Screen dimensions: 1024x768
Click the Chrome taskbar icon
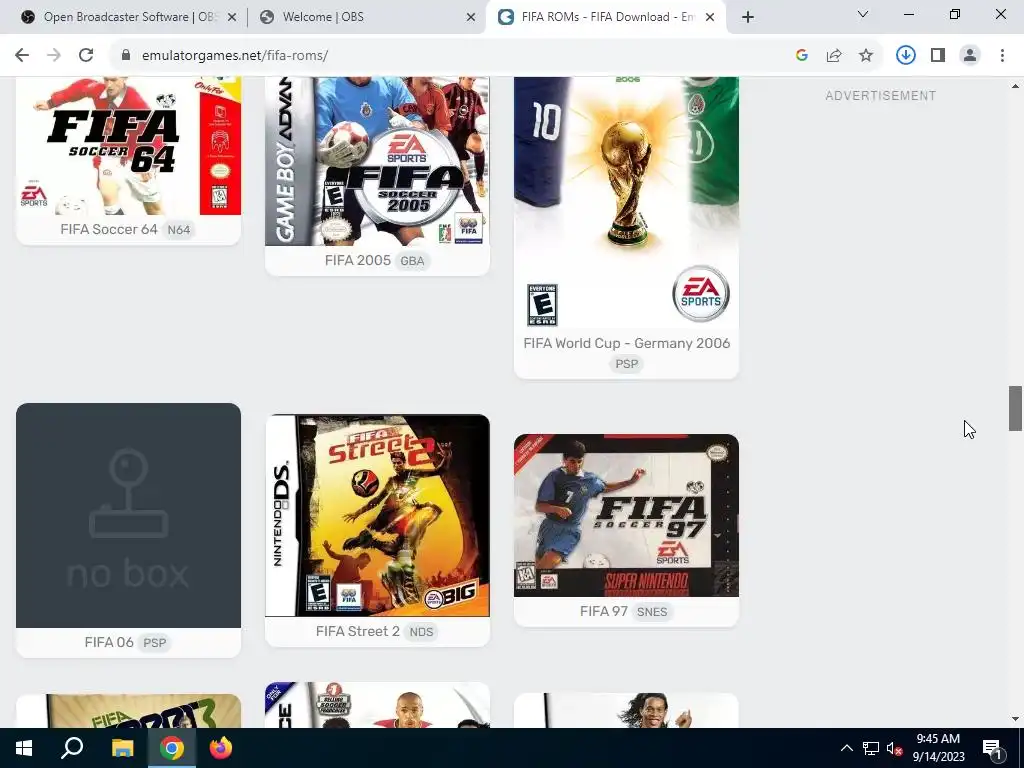click(x=172, y=748)
